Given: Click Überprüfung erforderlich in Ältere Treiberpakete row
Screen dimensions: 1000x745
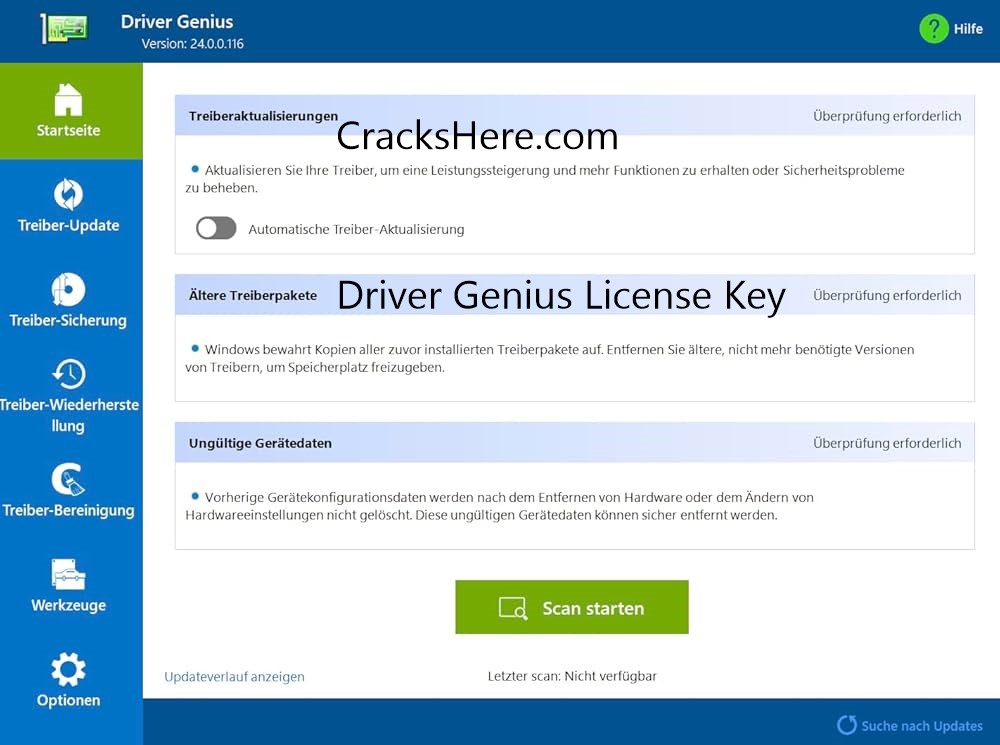Looking at the screenshot, I should click(x=887, y=295).
